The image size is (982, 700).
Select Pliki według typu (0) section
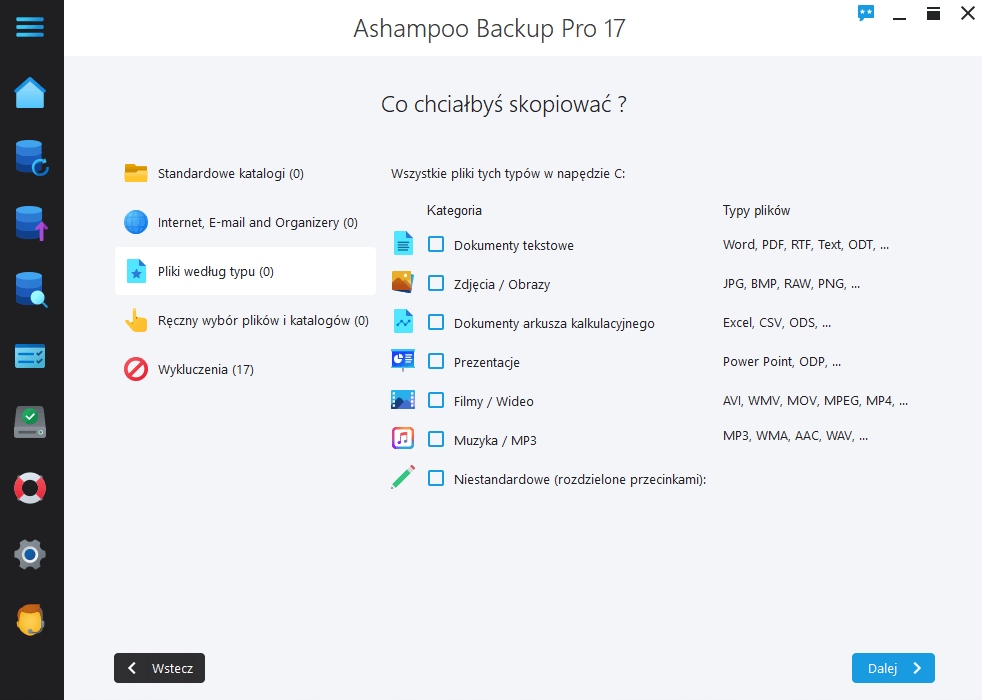(245, 271)
